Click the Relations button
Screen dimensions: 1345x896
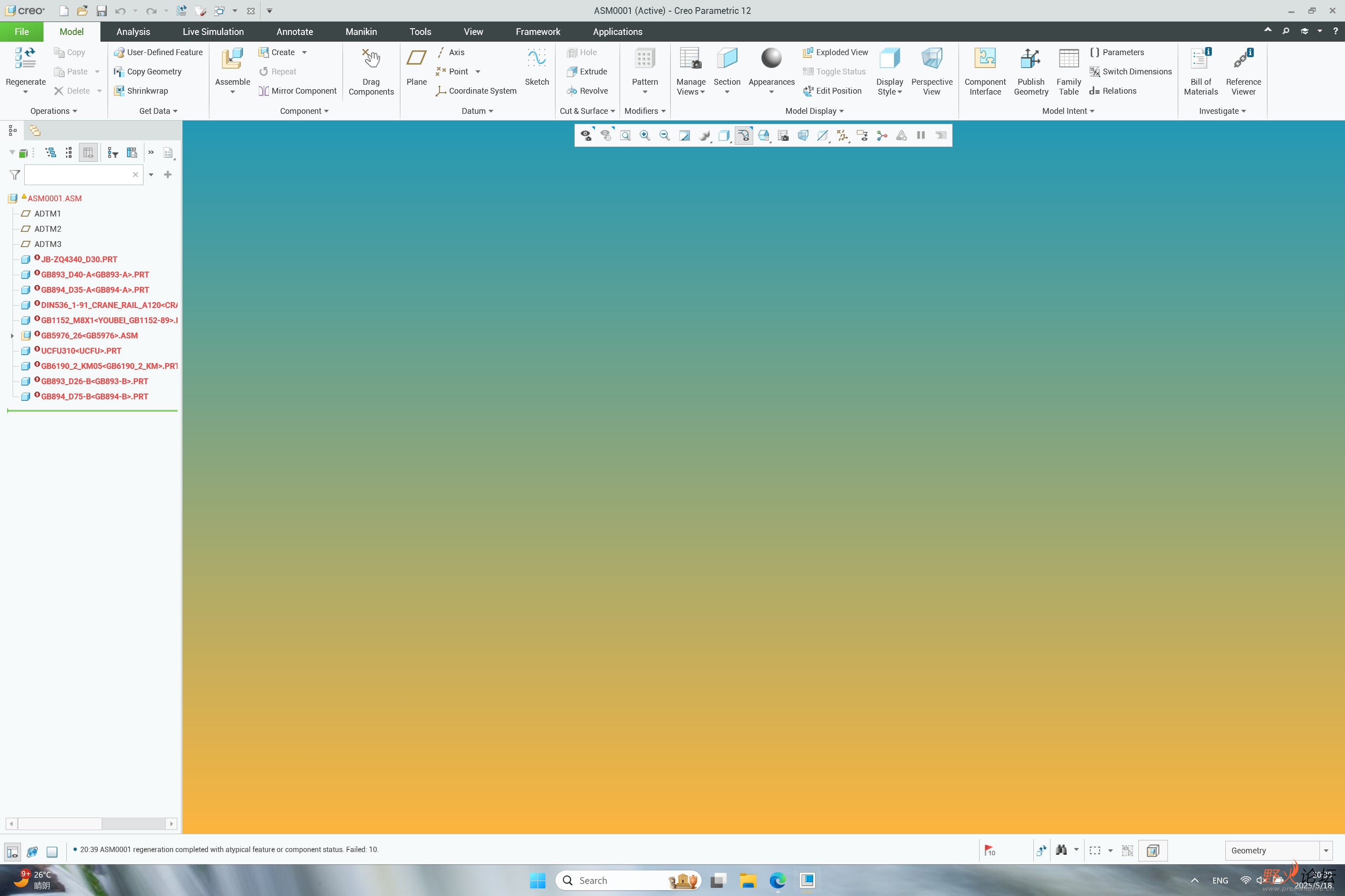tap(1112, 91)
